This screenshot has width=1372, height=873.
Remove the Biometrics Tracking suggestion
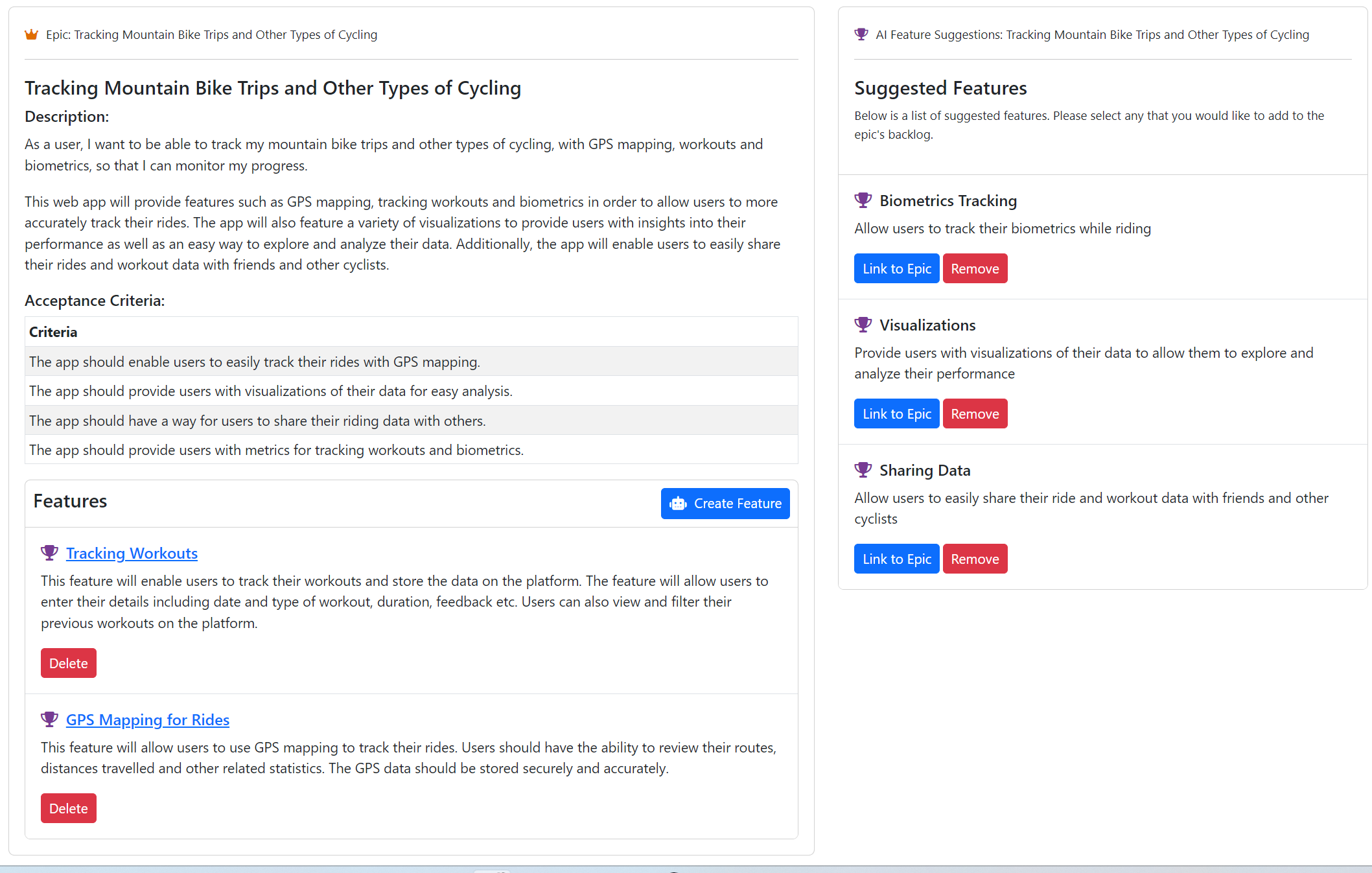pos(975,268)
